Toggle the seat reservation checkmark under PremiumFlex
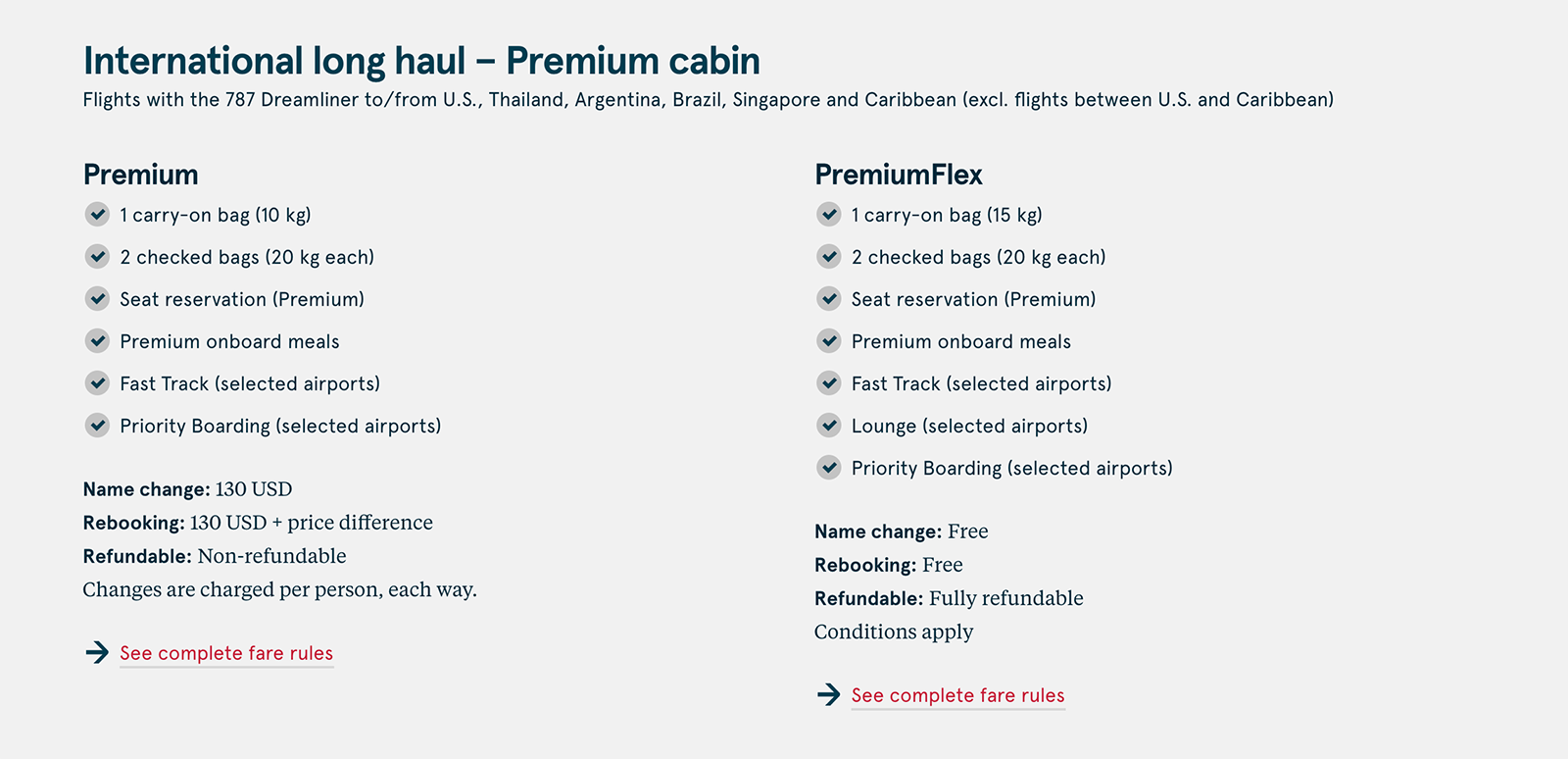 click(828, 298)
